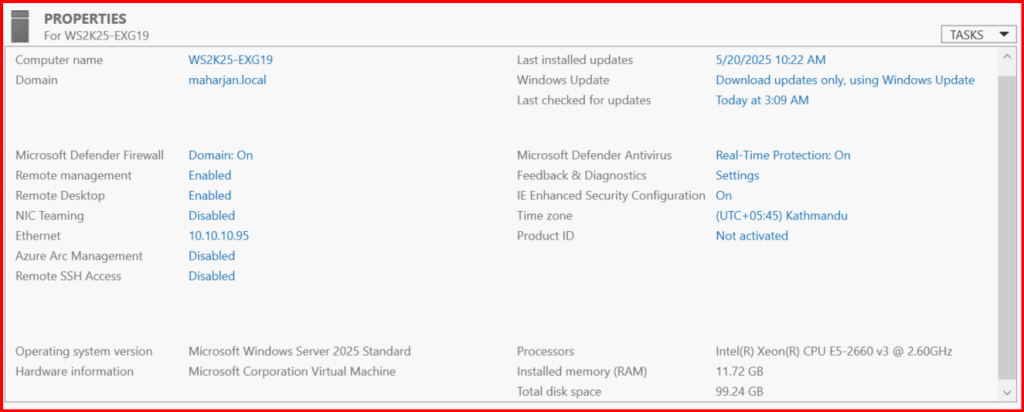
Task: Open Real-Time Protection: On link
Action: 782,155
